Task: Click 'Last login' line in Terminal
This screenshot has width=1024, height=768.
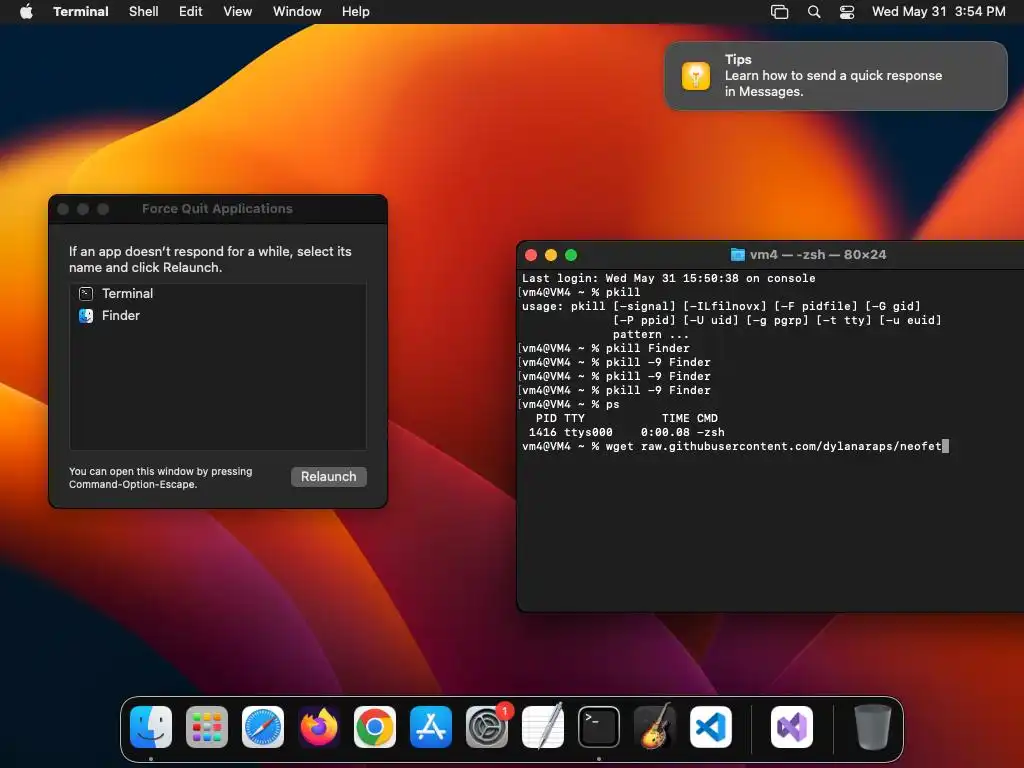Action: click(x=669, y=278)
